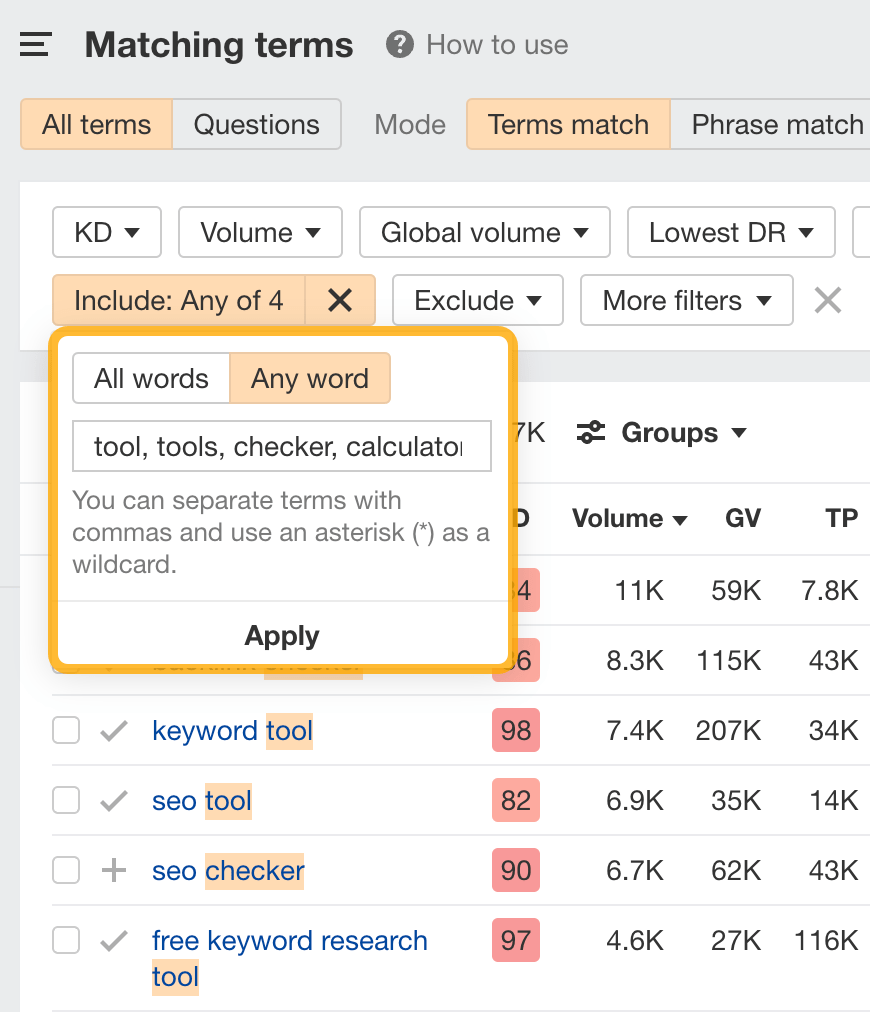Open the KD filter dropdown

pyautogui.click(x=106, y=232)
